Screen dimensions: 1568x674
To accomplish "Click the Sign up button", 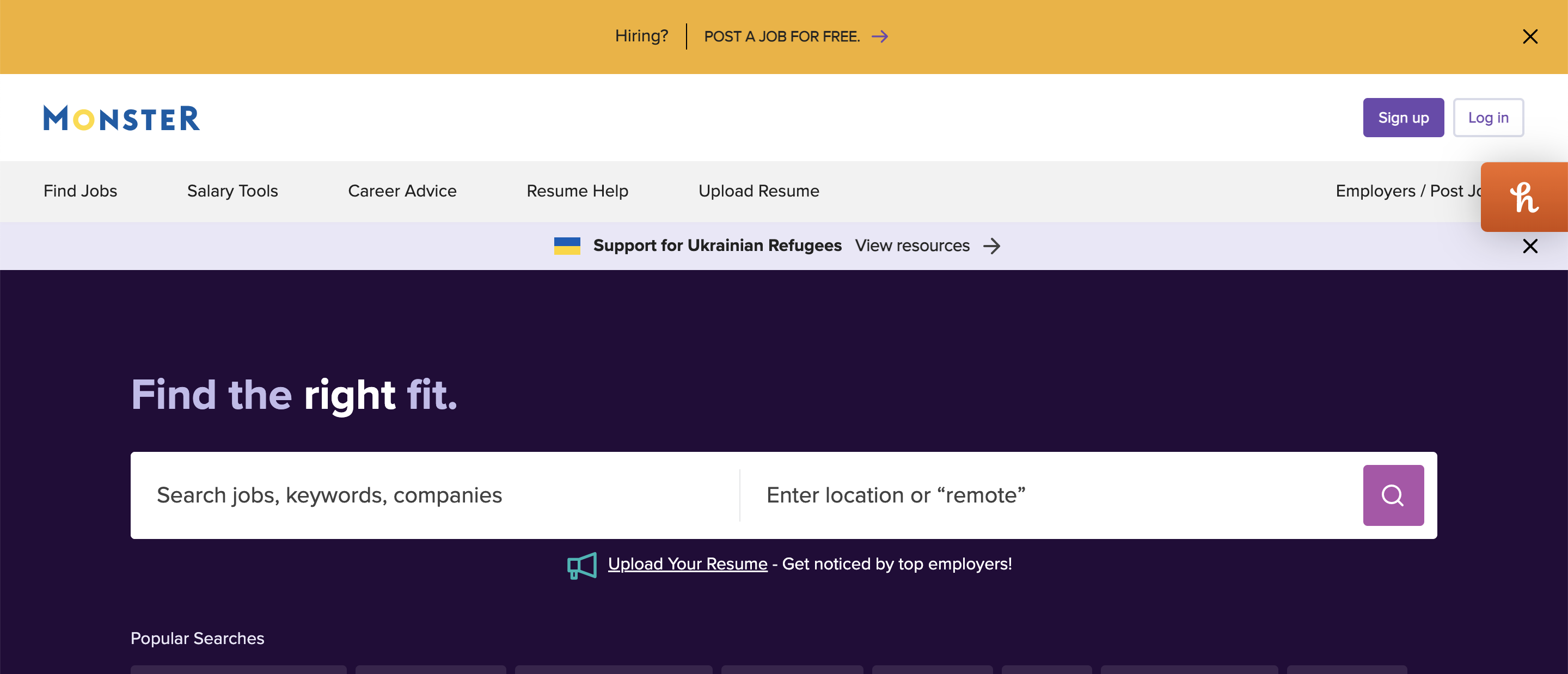I will click(1403, 118).
